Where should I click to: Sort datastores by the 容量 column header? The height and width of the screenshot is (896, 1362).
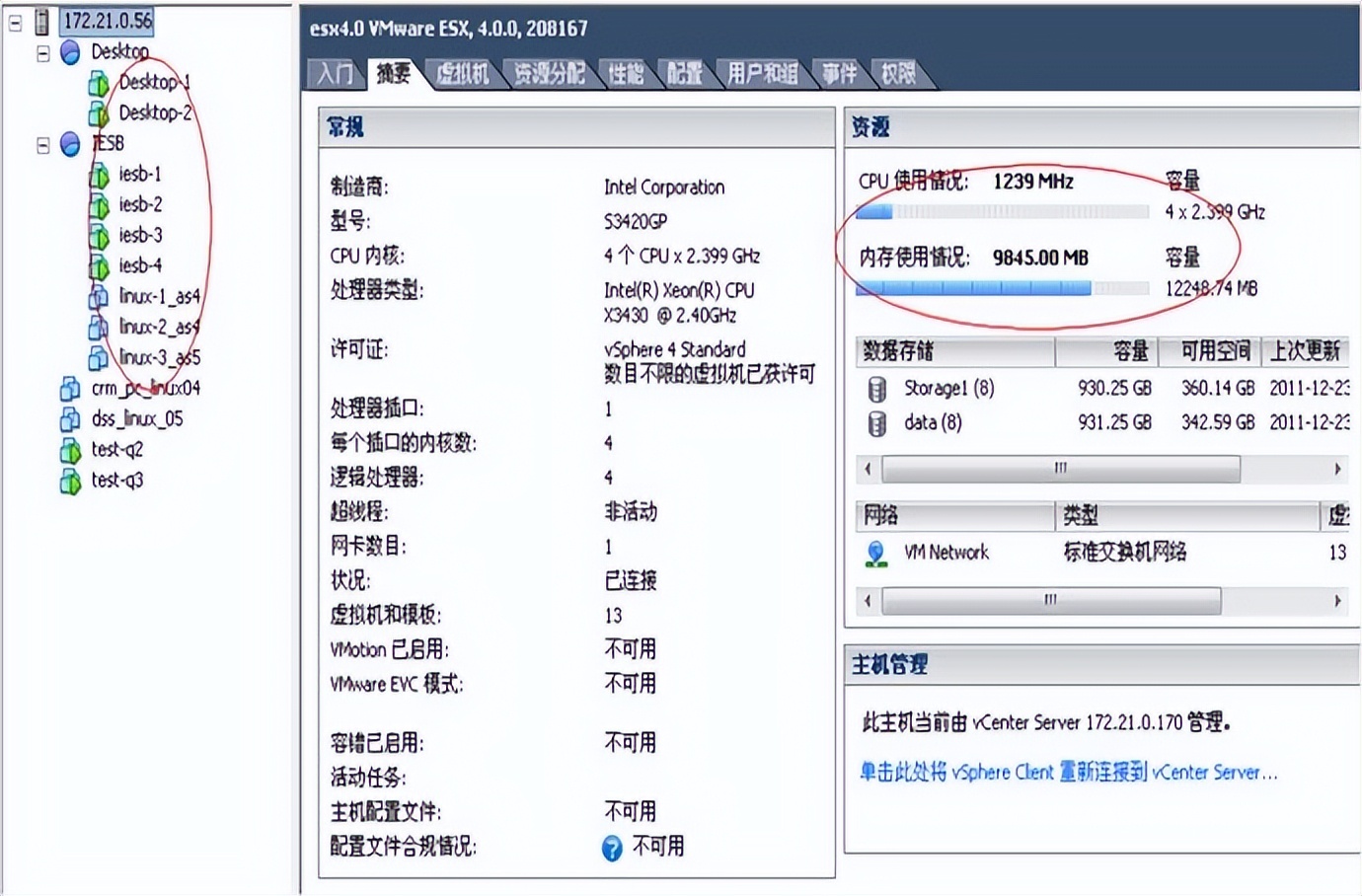tap(1104, 351)
